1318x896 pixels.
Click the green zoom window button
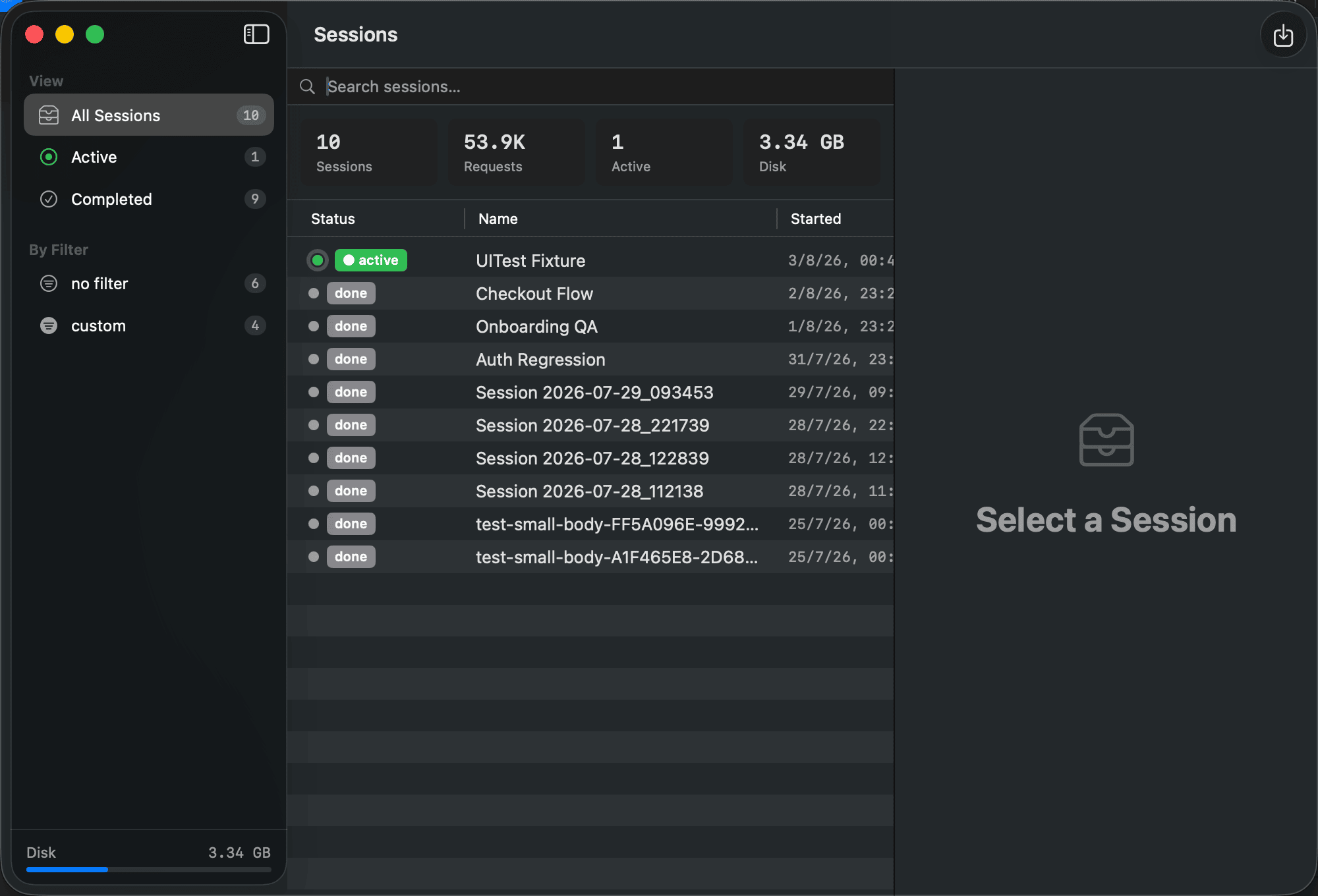point(95,34)
